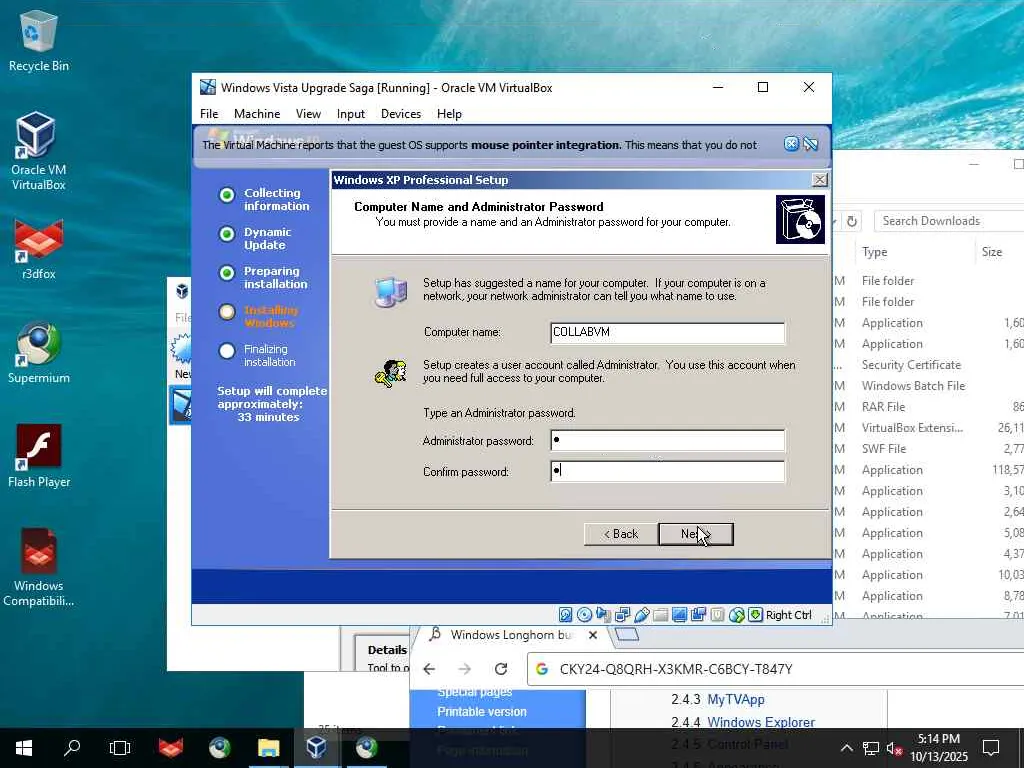
Task: Click the MyTVApp link in browser page
Action: click(x=735, y=699)
